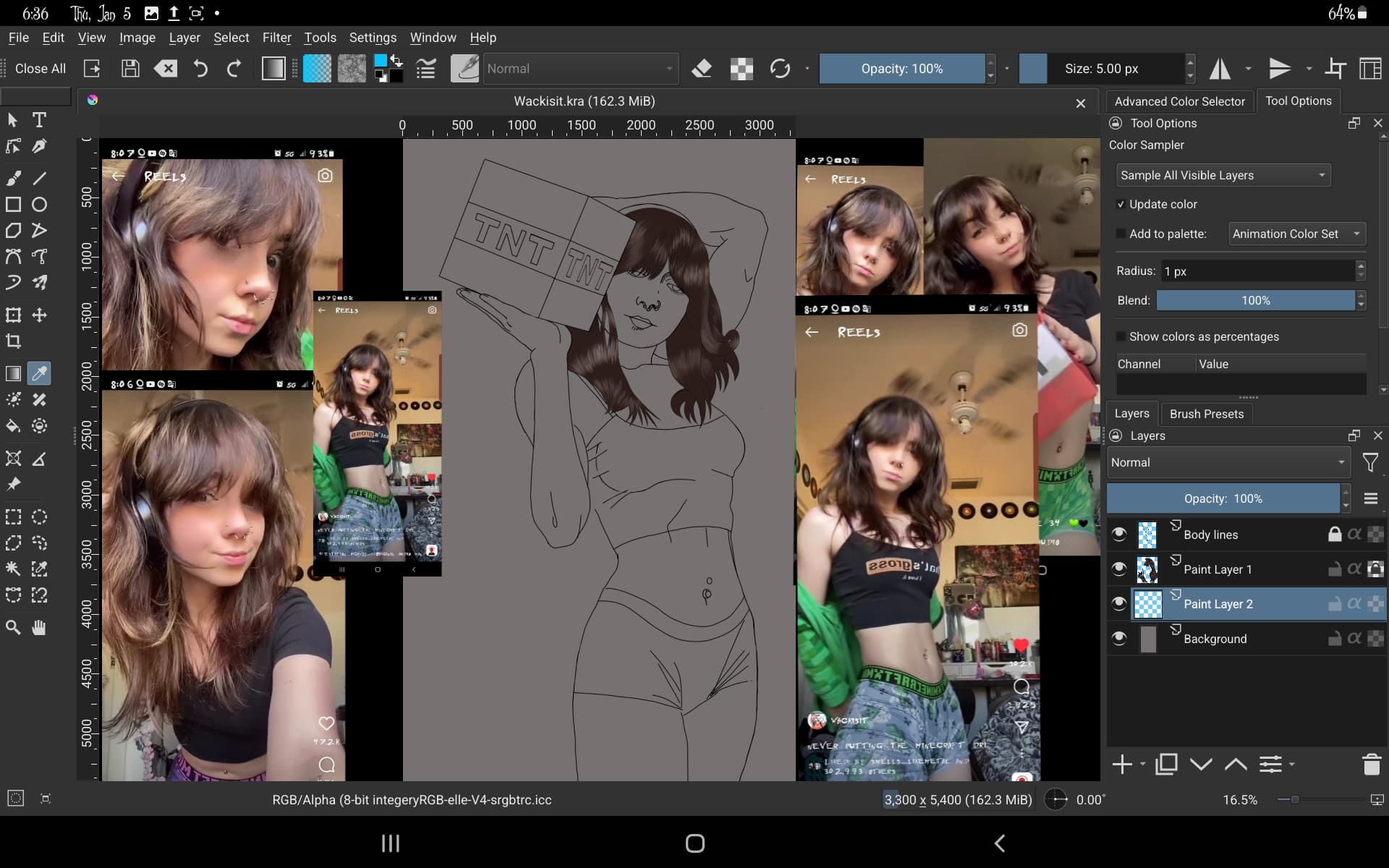Viewport: 1389px width, 868px height.
Task: Hide the Body lines layer
Action: coord(1118,535)
